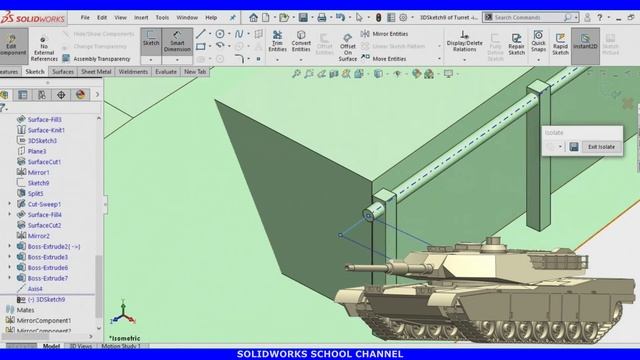Expand the Boss-Extrude7 feature
The height and width of the screenshot is (360, 640).
[10, 278]
